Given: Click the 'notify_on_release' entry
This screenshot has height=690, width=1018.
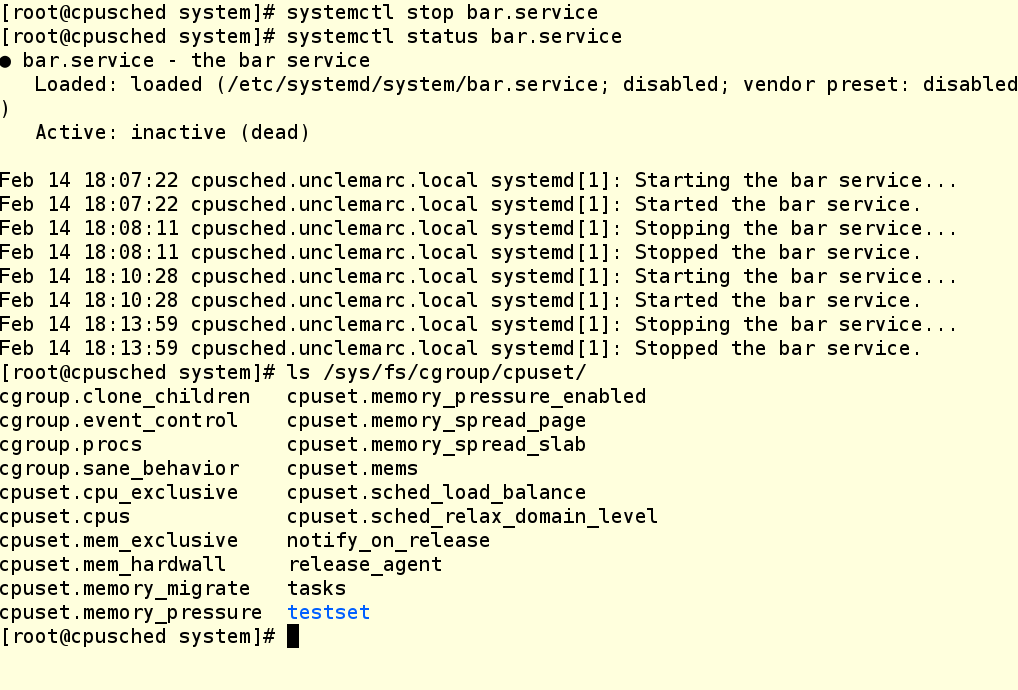Looking at the screenshot, I should point(388,541).
